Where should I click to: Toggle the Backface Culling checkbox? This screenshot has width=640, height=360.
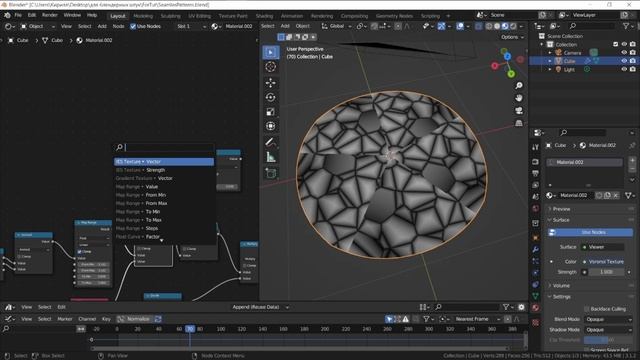click(x=587, y=309)
